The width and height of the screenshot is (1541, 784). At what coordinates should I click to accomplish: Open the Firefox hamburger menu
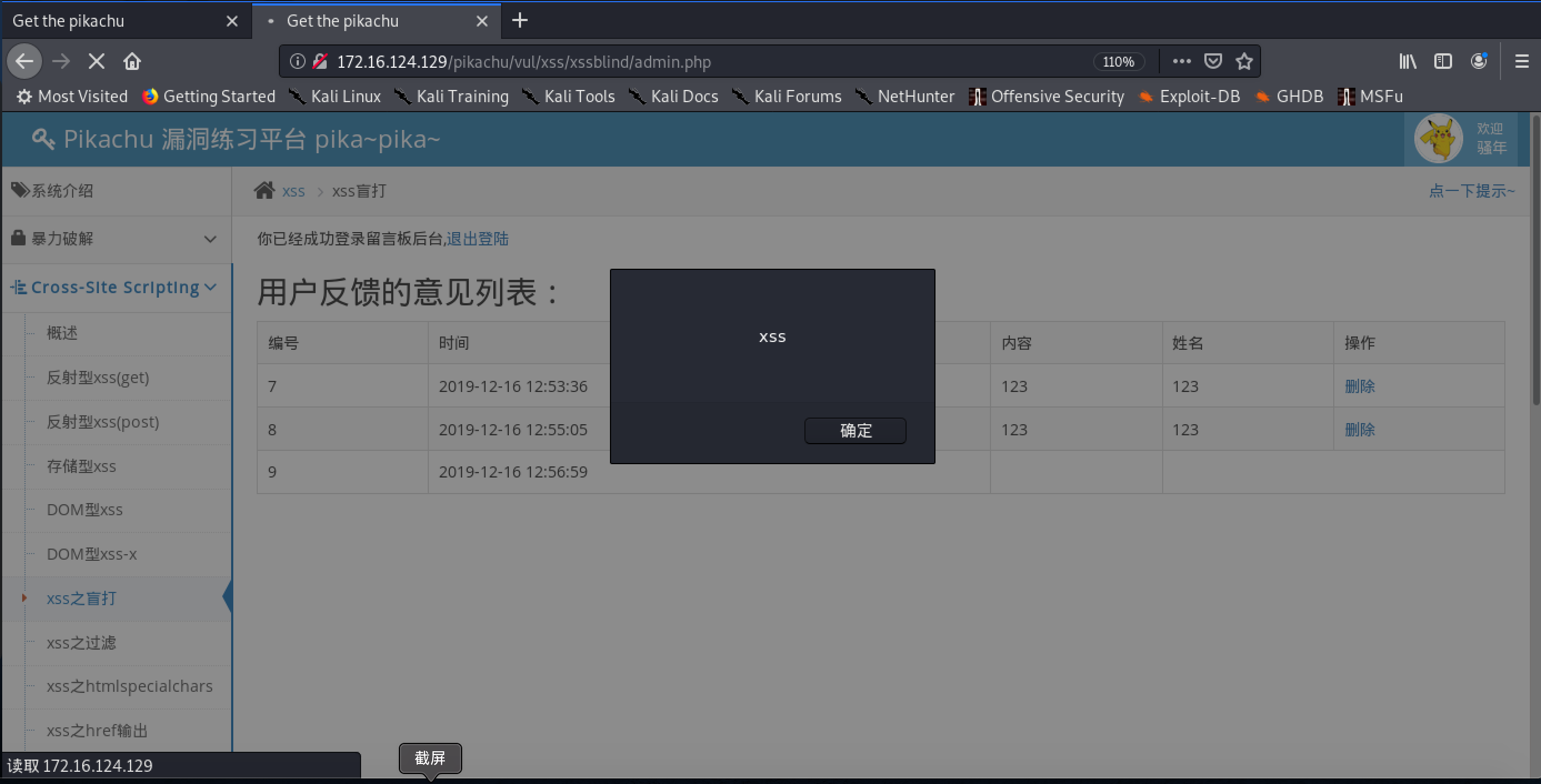tap(1522, 62)
